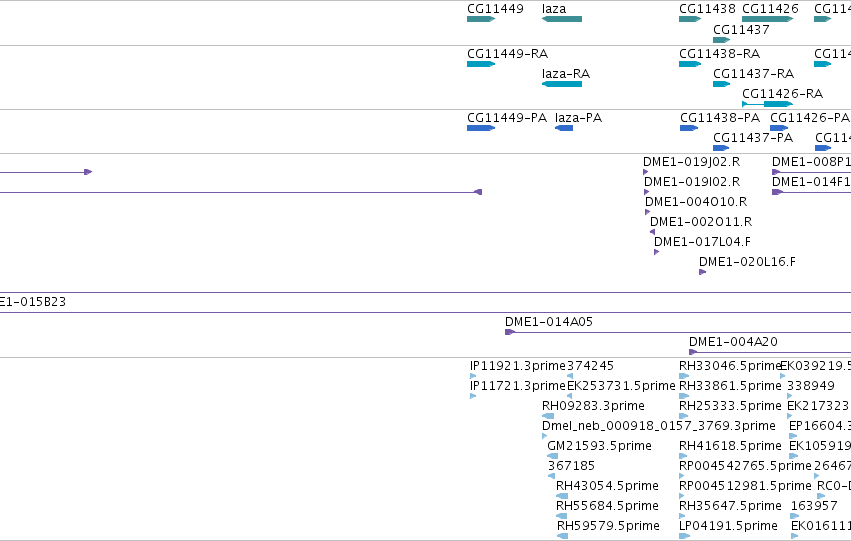Select the RH35647.5prime EST
The image size is (851, 541).
(684, 516)
